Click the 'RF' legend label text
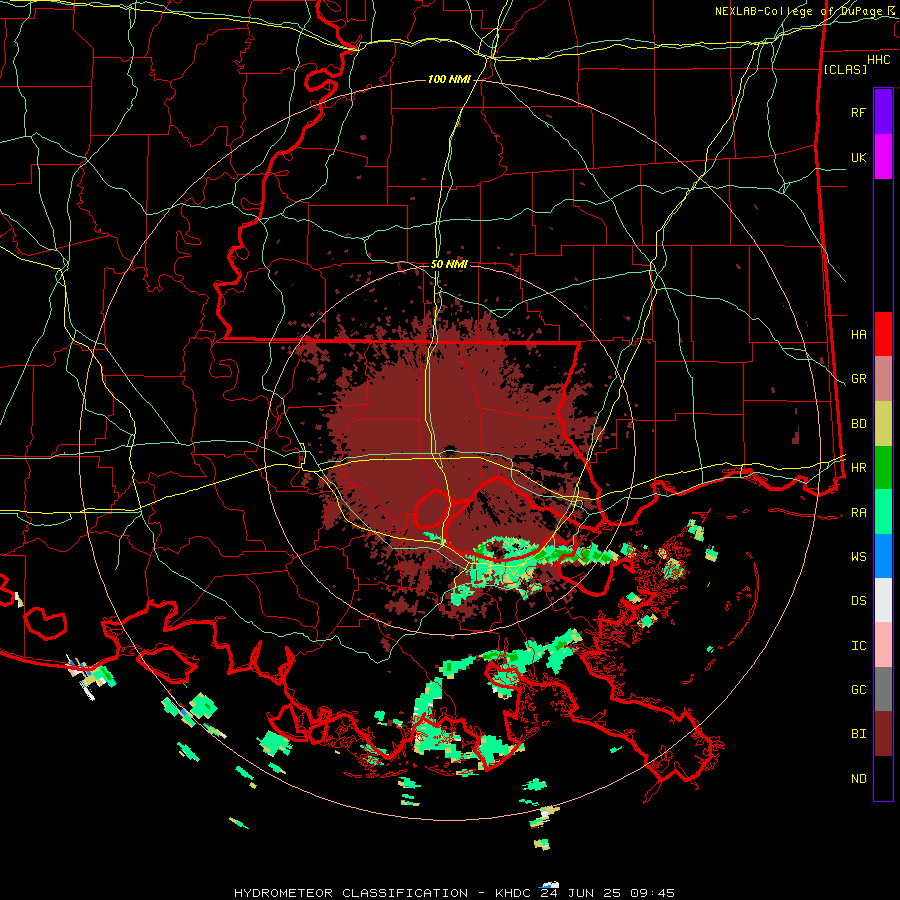 pyautogui.click(x=859, y=112)
